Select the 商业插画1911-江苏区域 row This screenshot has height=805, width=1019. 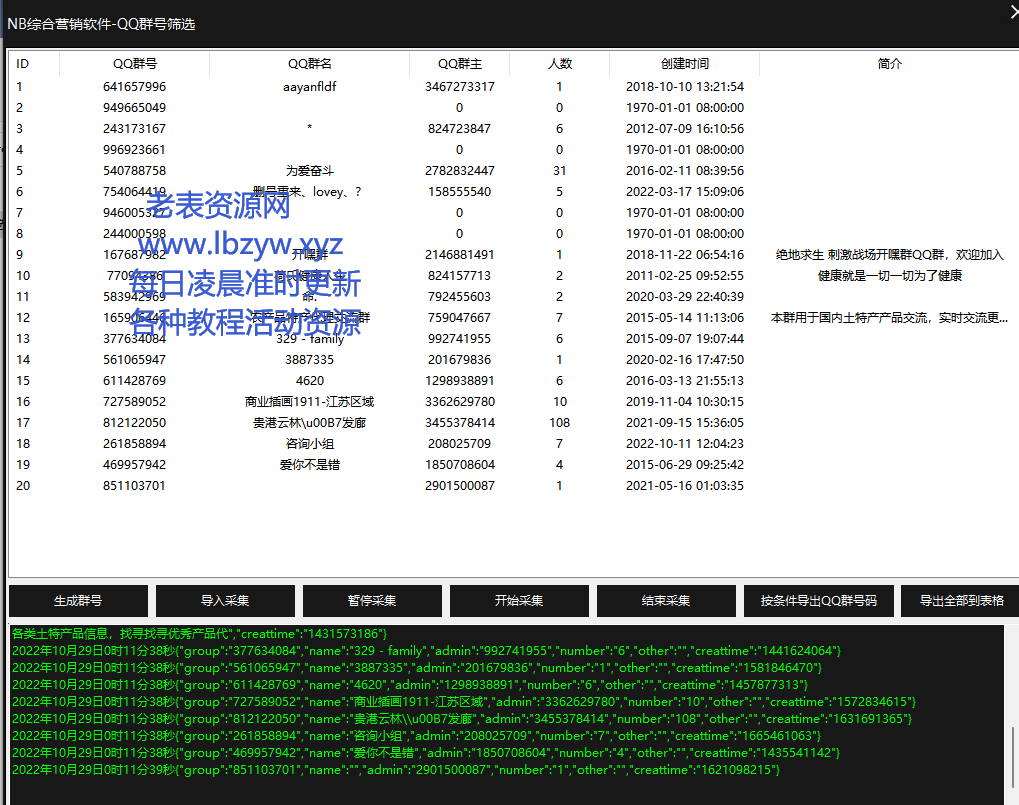point(309,402)
